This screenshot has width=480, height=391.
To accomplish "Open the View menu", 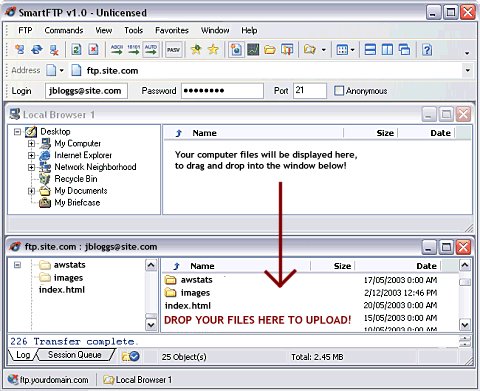I will point(104,30).
